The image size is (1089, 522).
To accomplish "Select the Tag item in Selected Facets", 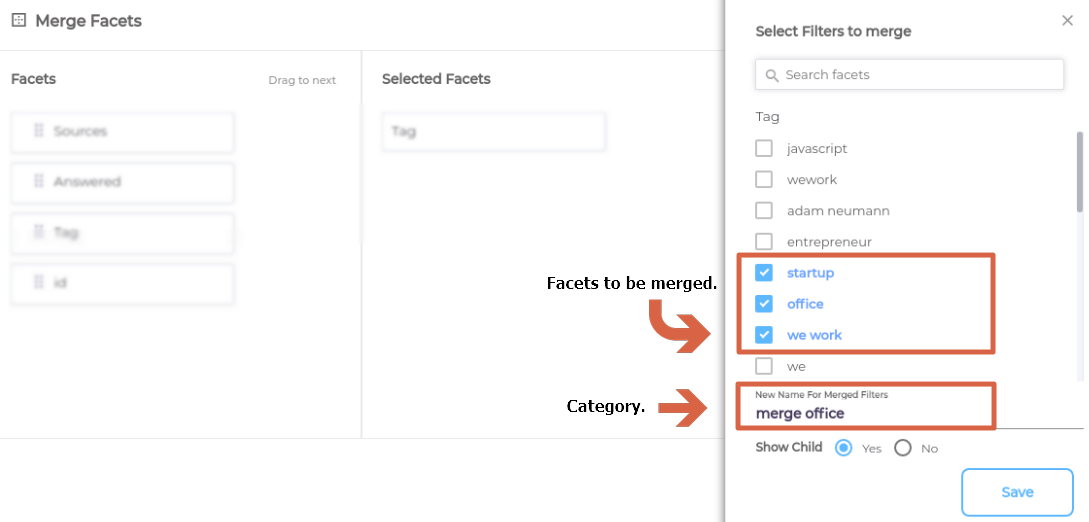I will tap(493, 132).
